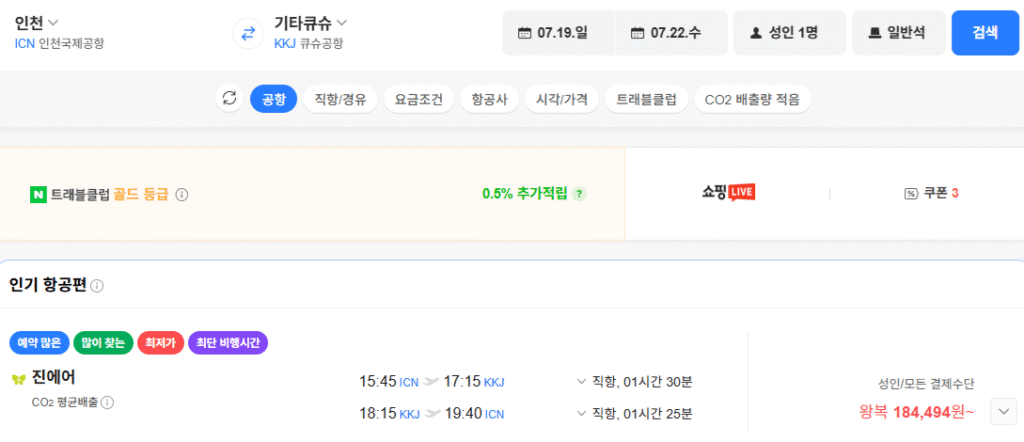Click info icon next to CO₂ 평균배출
This screenshot has width=1024, height=442.
click(107, 402)
